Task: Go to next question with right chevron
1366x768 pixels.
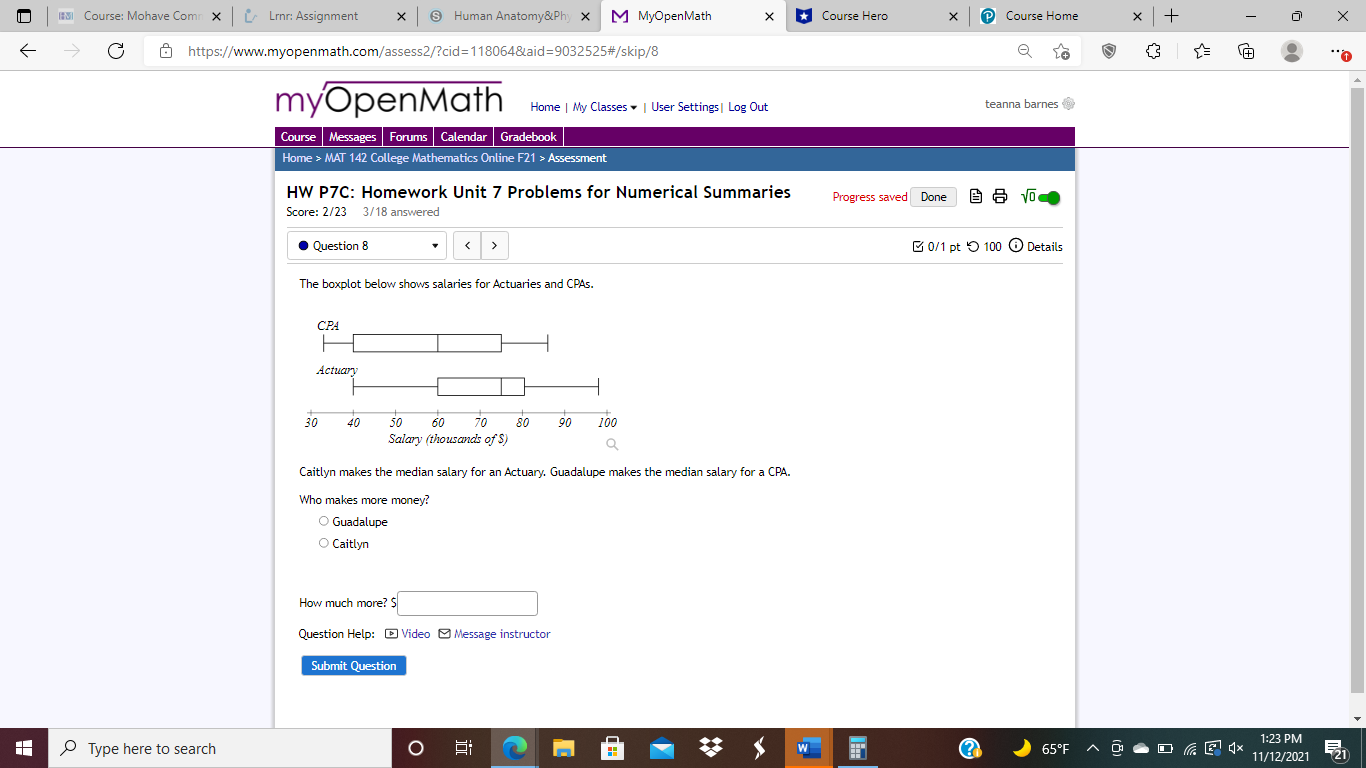Action: [x=494, y=245]
